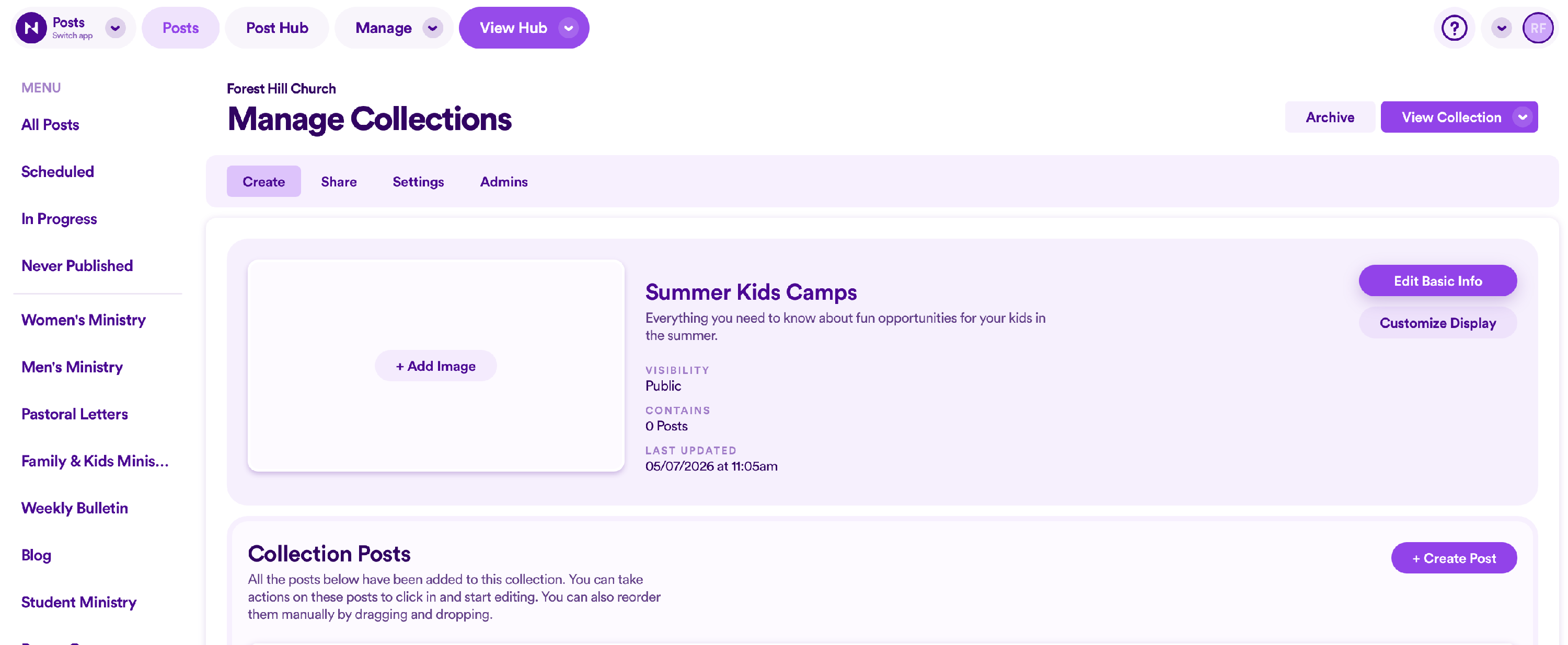
Task: Go to Pastoral Letters in the menu
Action: click(x=75, y=414)
